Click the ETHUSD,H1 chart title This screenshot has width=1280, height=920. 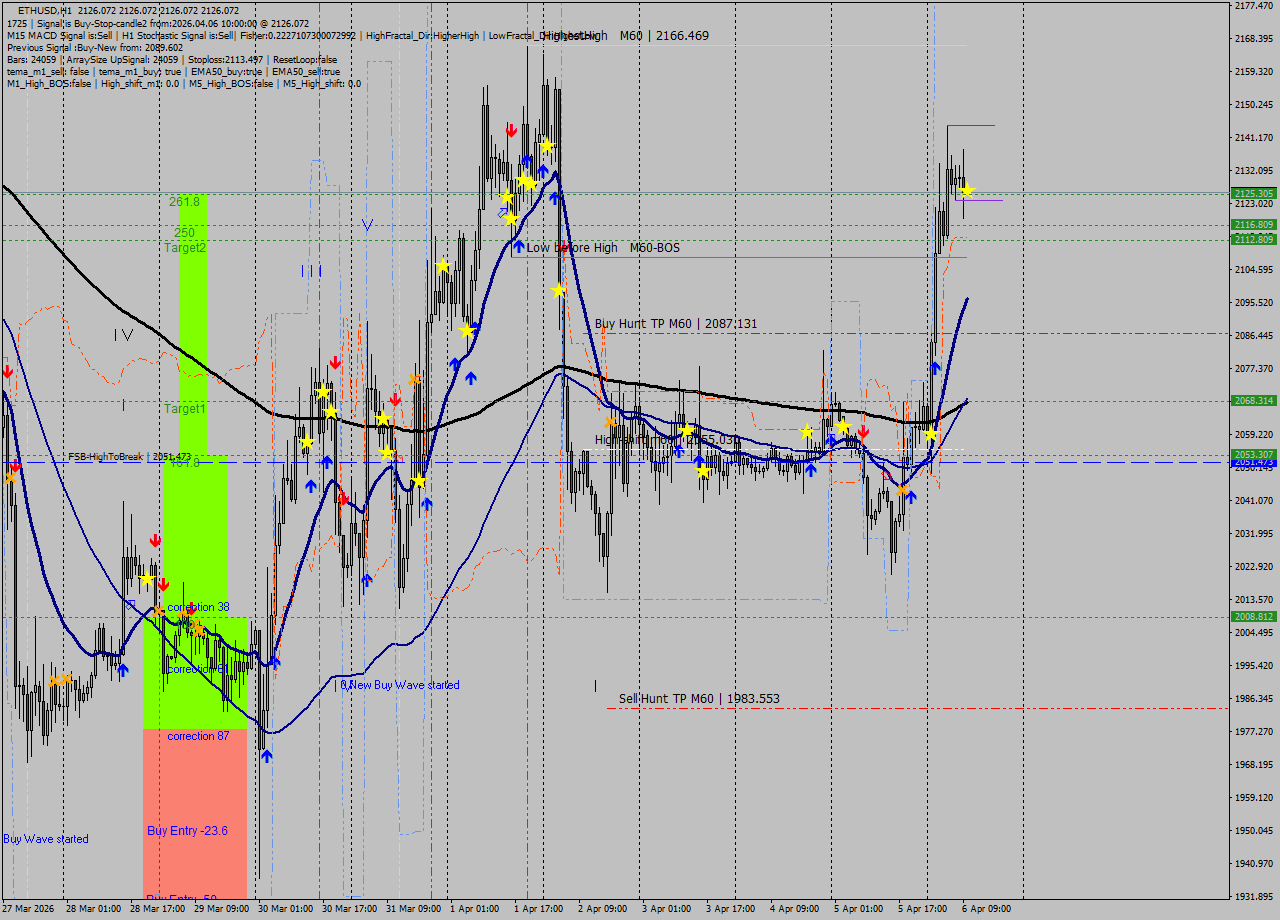click(45, 9)
